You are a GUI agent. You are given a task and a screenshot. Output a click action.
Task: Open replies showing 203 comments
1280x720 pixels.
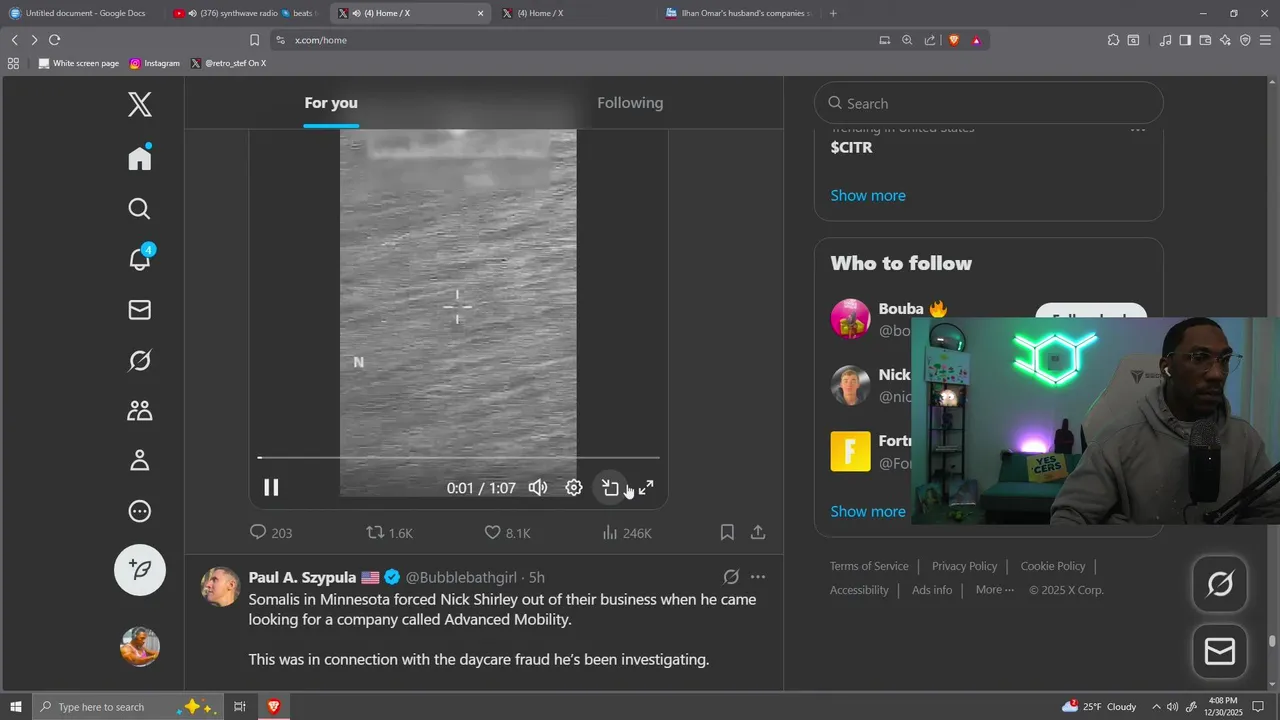coord(270,533)
